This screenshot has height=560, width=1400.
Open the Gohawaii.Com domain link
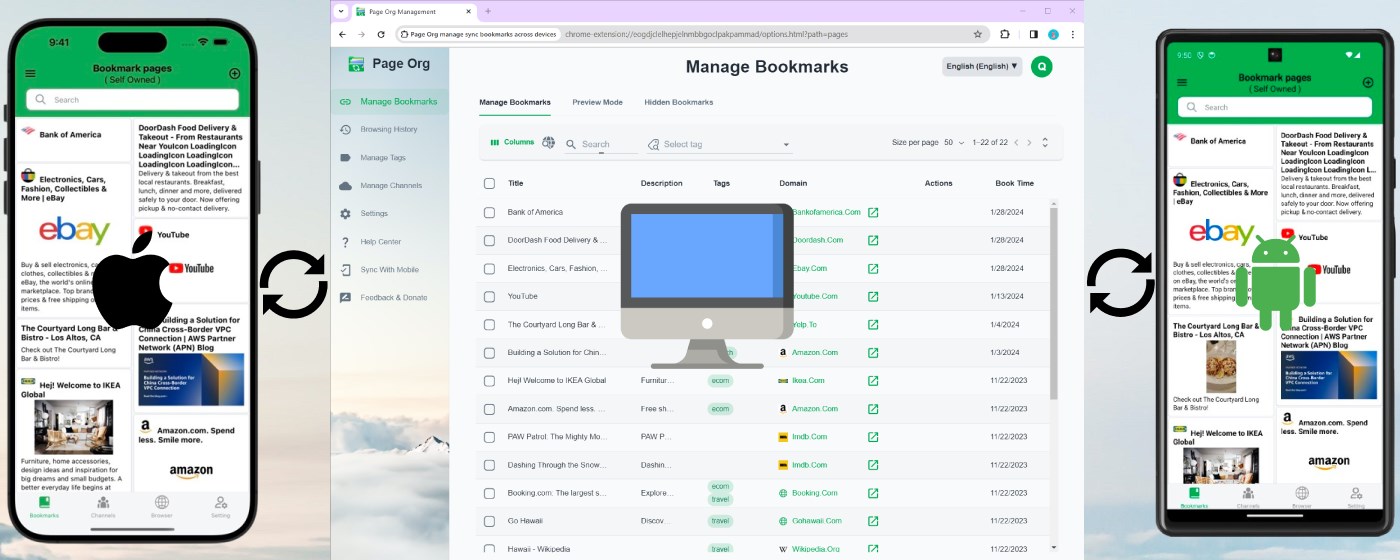point(817,521)
